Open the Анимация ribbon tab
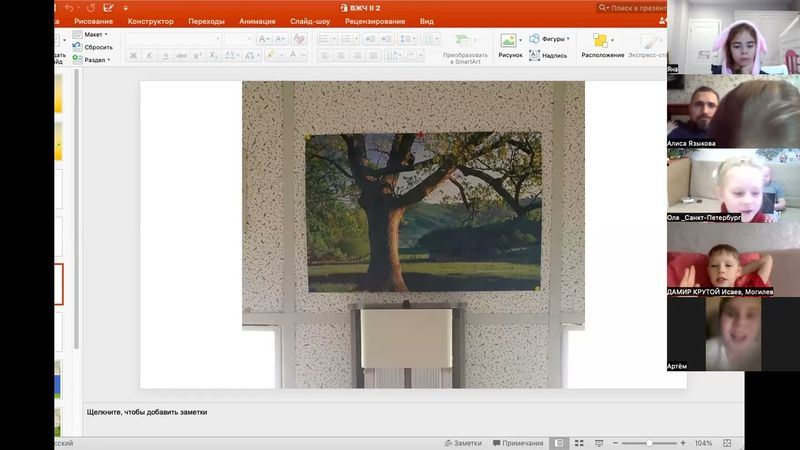800x450 pixels. (258, 21)
